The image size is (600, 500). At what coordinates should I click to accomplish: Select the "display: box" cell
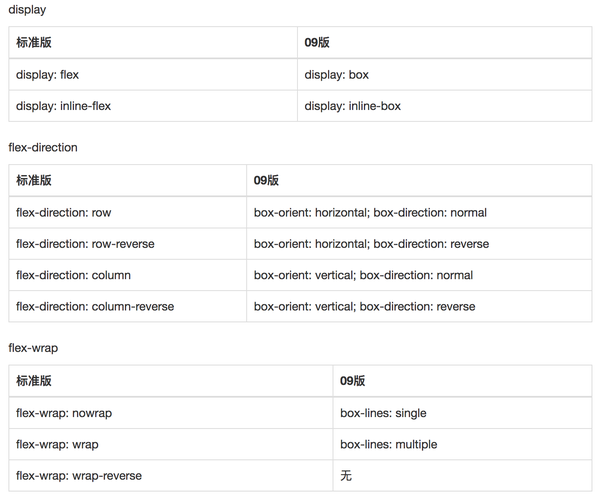337,75
